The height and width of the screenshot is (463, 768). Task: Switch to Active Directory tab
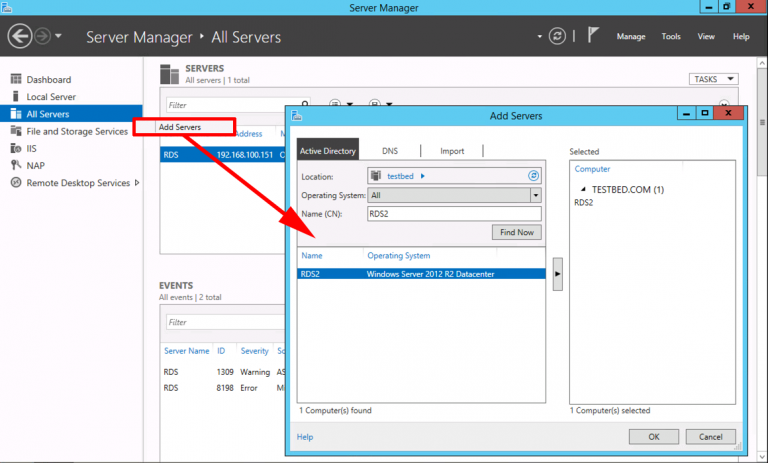[x=328, y=150]
